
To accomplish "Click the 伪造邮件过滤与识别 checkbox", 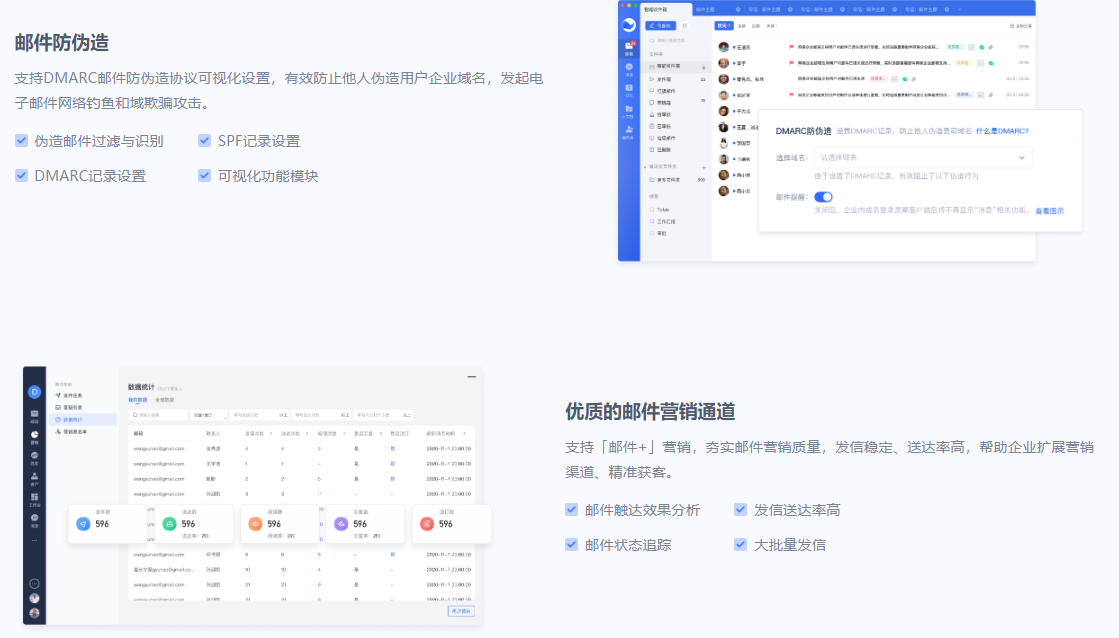I will point(21,141).
